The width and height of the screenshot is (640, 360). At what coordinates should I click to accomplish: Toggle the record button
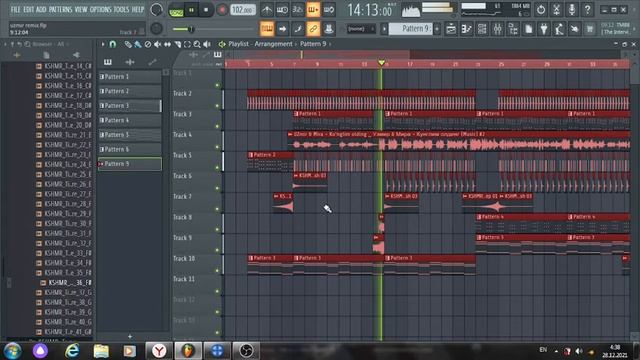click(222, 9)
